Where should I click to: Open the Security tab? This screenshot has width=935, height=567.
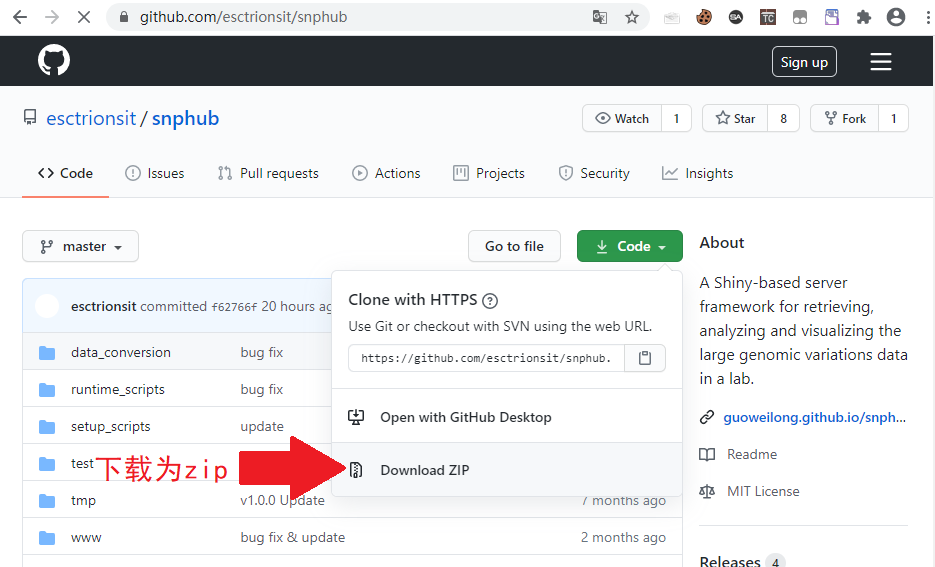594,173
